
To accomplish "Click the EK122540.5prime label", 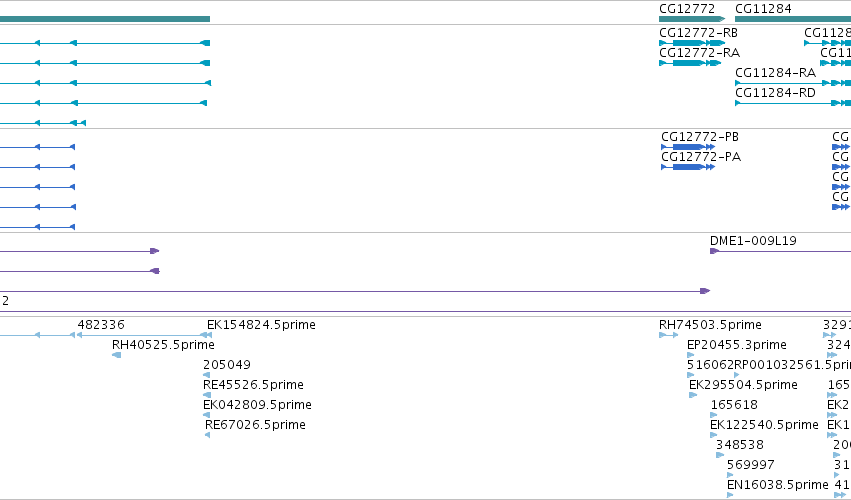I will click(764, 425).
